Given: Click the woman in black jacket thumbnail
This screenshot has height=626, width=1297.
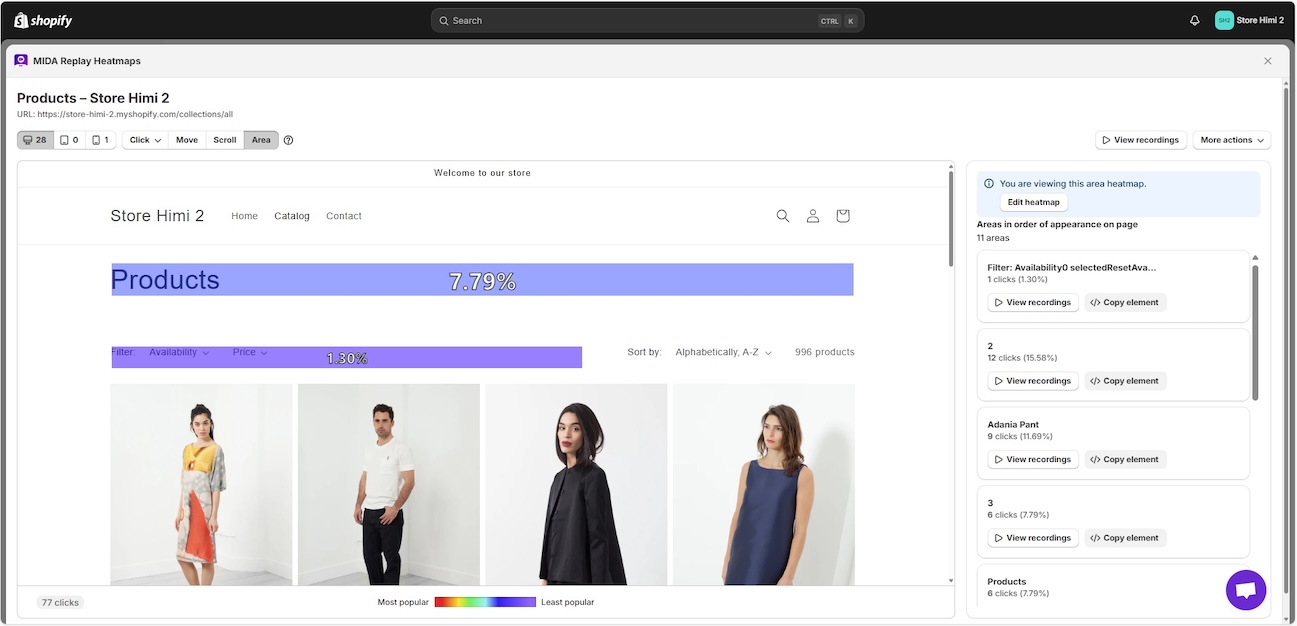Looking at the screenshot, I should [x=576, y=484].
